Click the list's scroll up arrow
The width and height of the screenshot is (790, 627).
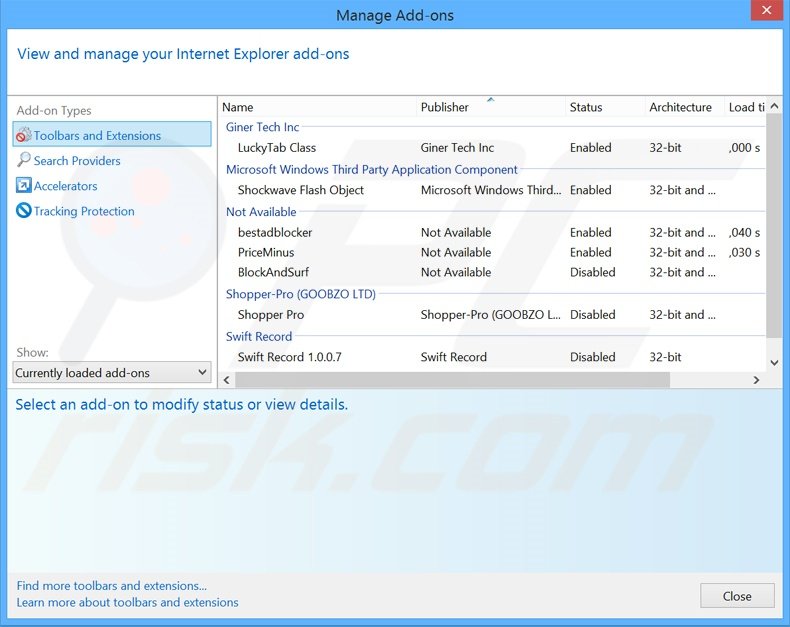(x=774, y=106)
